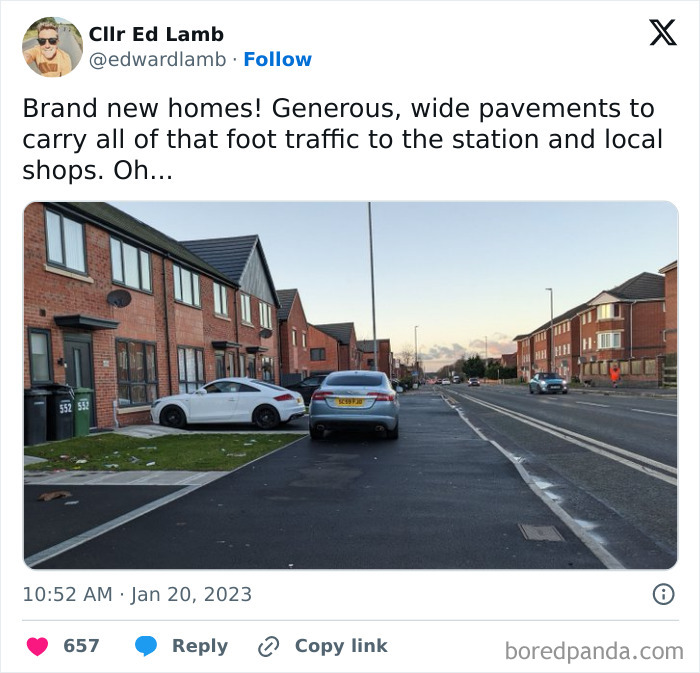Follow @edwardlamb

coord(277,59)
